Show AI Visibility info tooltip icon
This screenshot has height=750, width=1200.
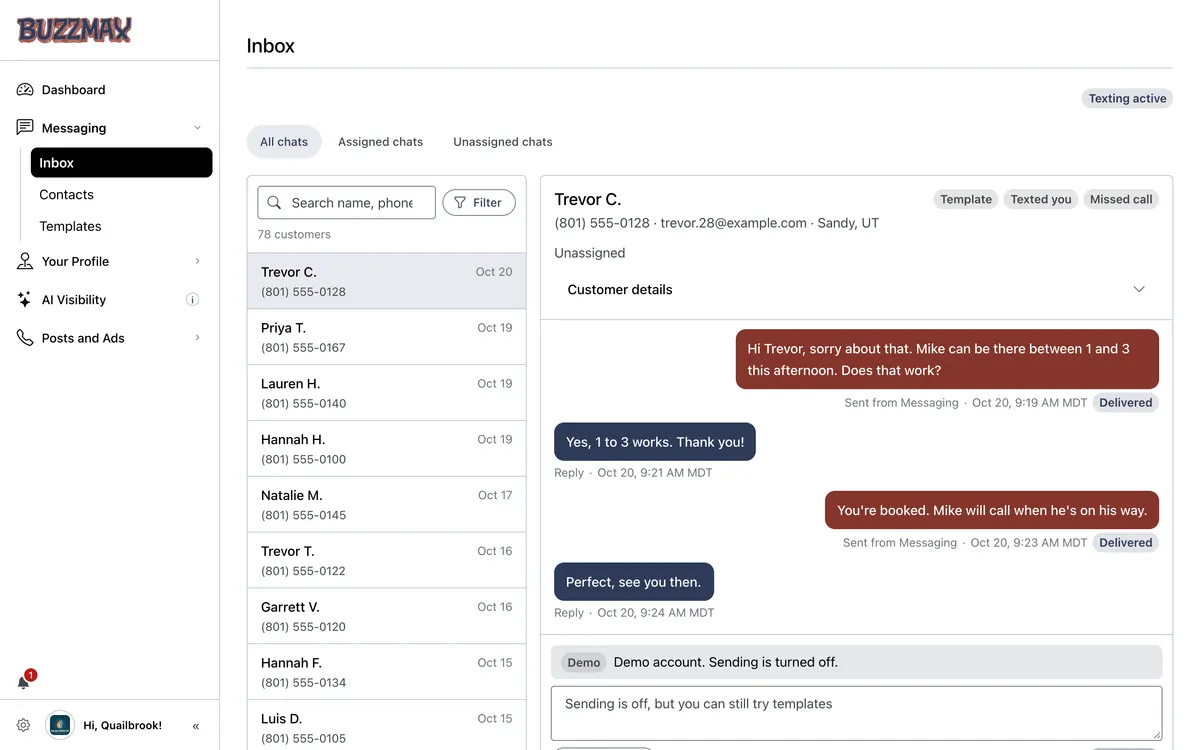click(193, 300)
